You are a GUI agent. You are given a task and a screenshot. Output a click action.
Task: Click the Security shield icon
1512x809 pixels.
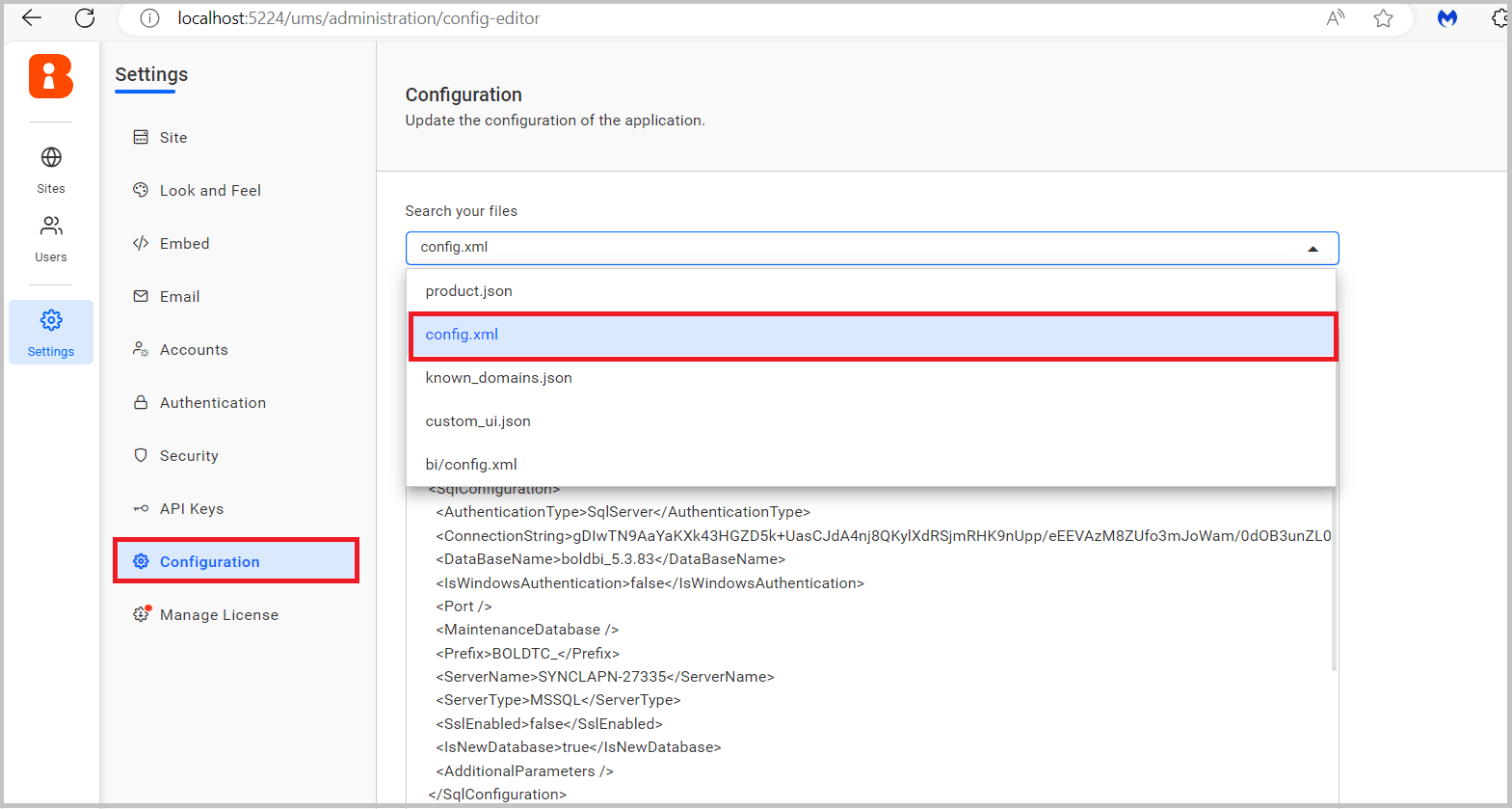tap(141, 455)
